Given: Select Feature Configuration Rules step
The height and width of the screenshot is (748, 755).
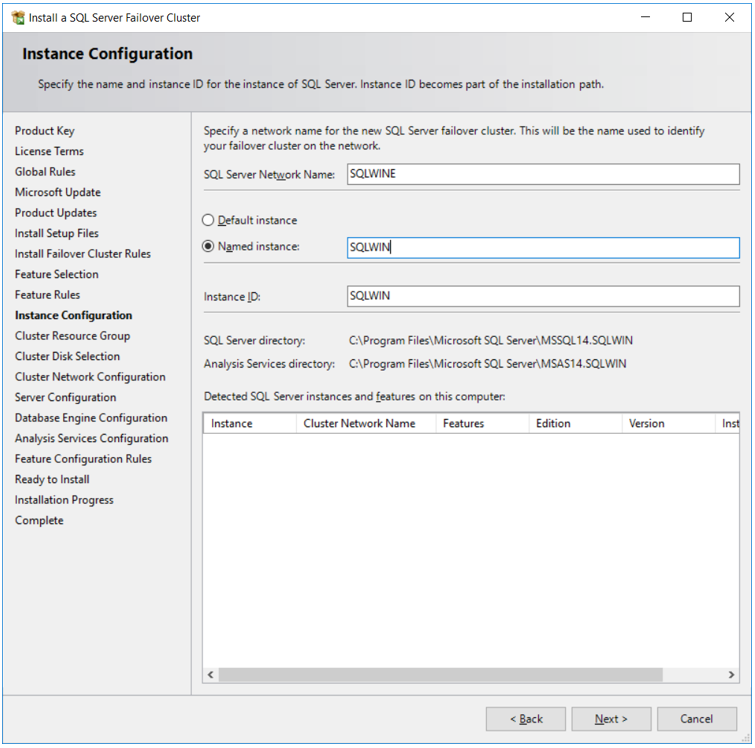Looking at the screenshot, I should (x=83, y=459).
